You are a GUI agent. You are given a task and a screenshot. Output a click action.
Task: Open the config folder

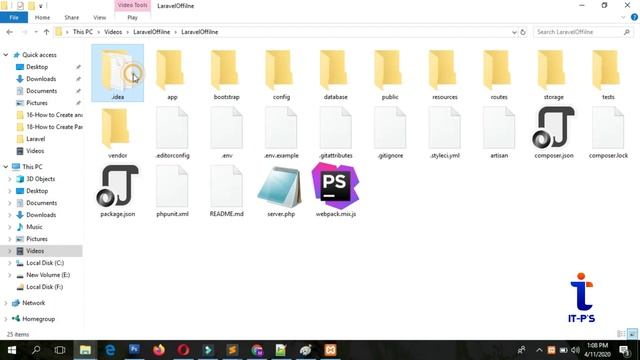point(281,75)
